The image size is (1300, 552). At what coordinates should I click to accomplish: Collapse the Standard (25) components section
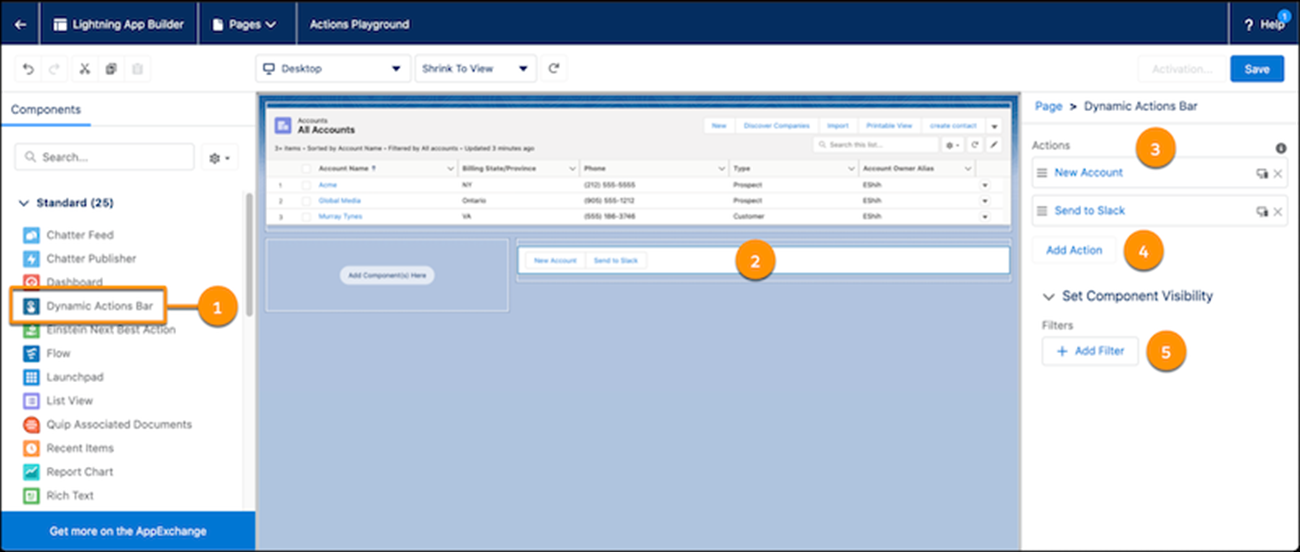24,203
